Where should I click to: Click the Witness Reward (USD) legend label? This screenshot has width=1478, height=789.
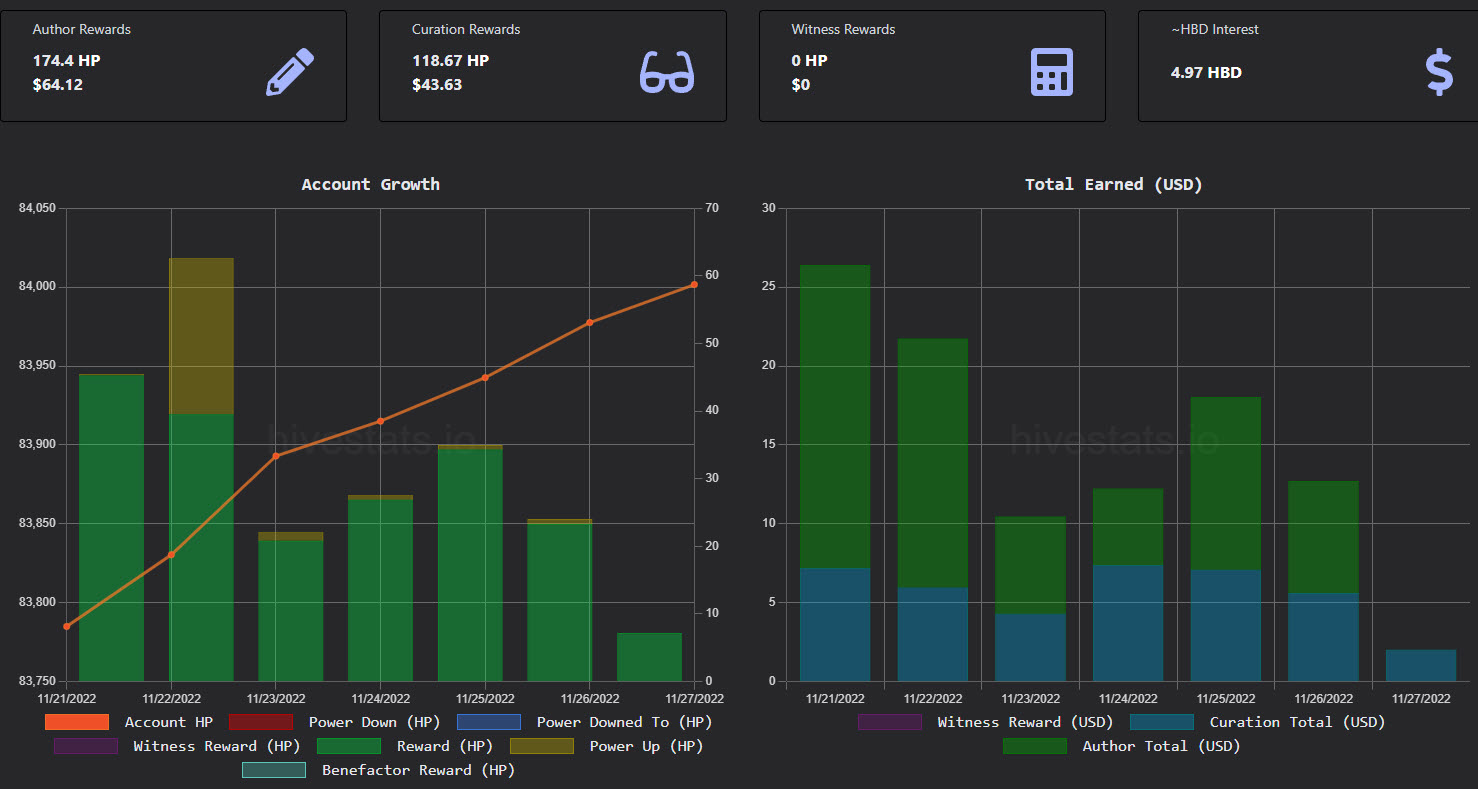coord(1025,722)
